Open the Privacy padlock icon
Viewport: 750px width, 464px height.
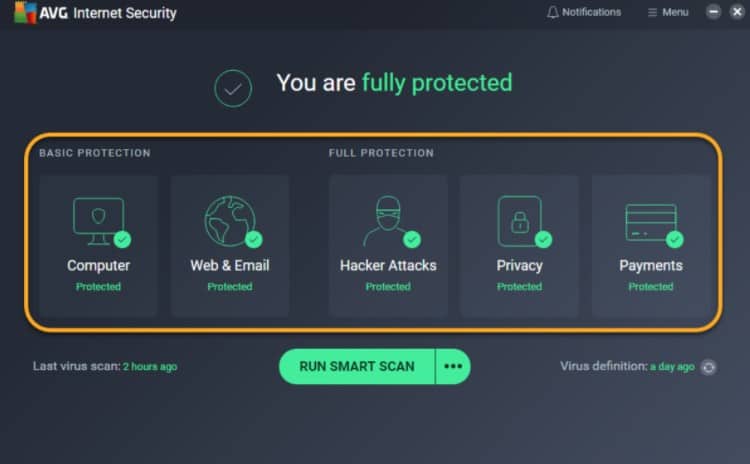coord(519,221)
